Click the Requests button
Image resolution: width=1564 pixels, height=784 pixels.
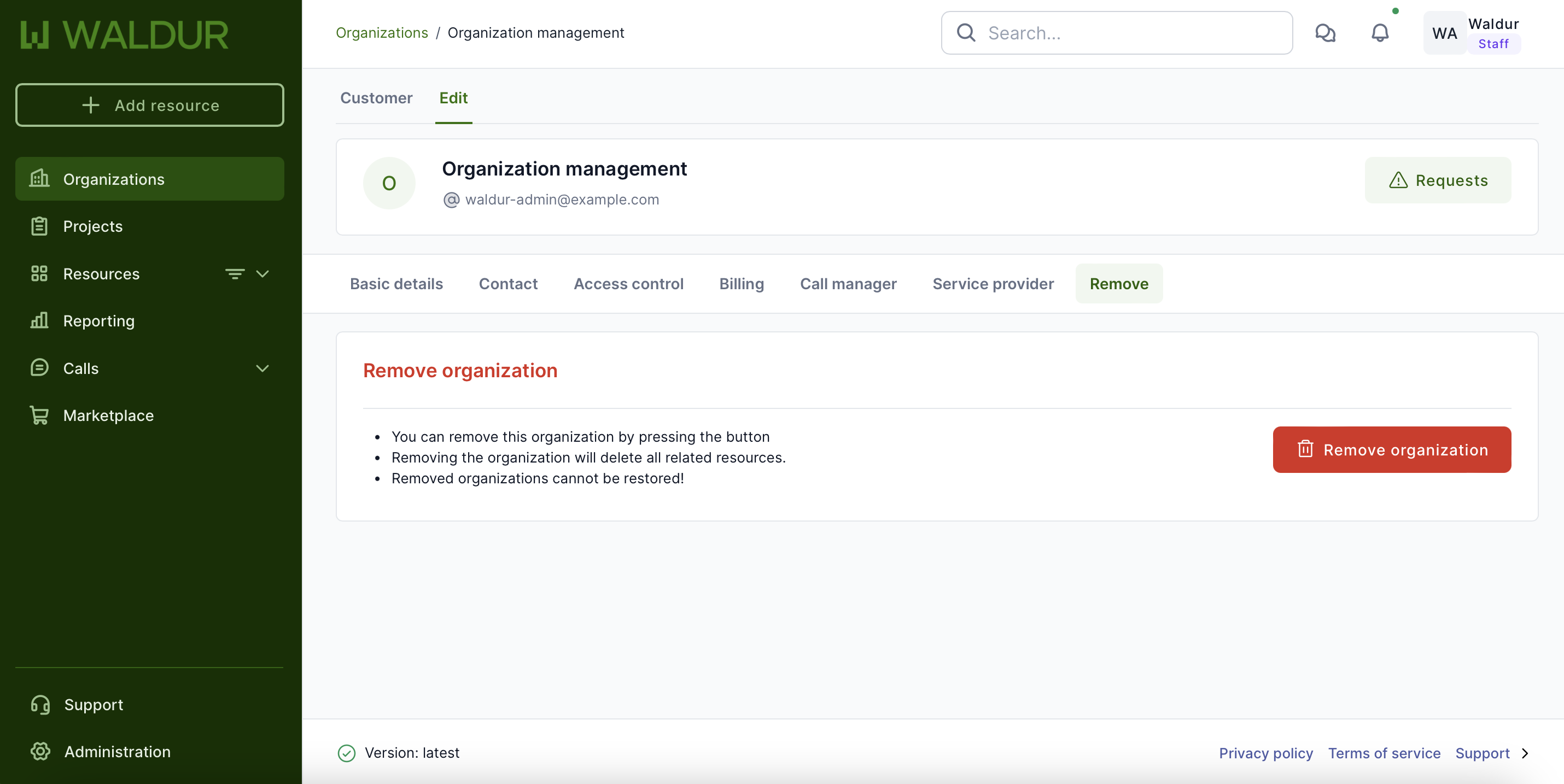[1437, 180]
